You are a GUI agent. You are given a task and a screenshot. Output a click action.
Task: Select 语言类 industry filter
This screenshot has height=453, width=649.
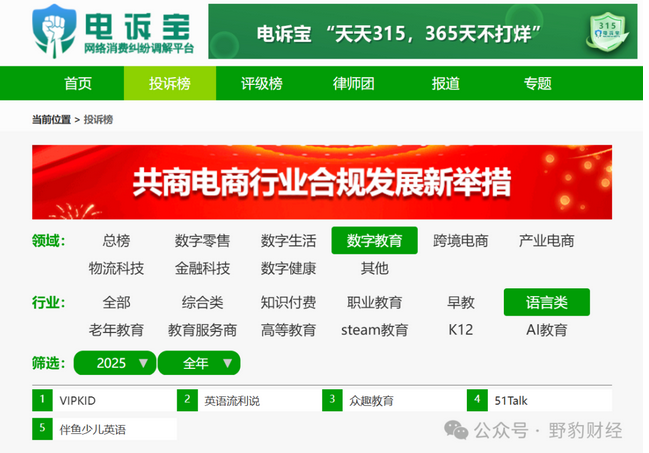tap(547, 302)
